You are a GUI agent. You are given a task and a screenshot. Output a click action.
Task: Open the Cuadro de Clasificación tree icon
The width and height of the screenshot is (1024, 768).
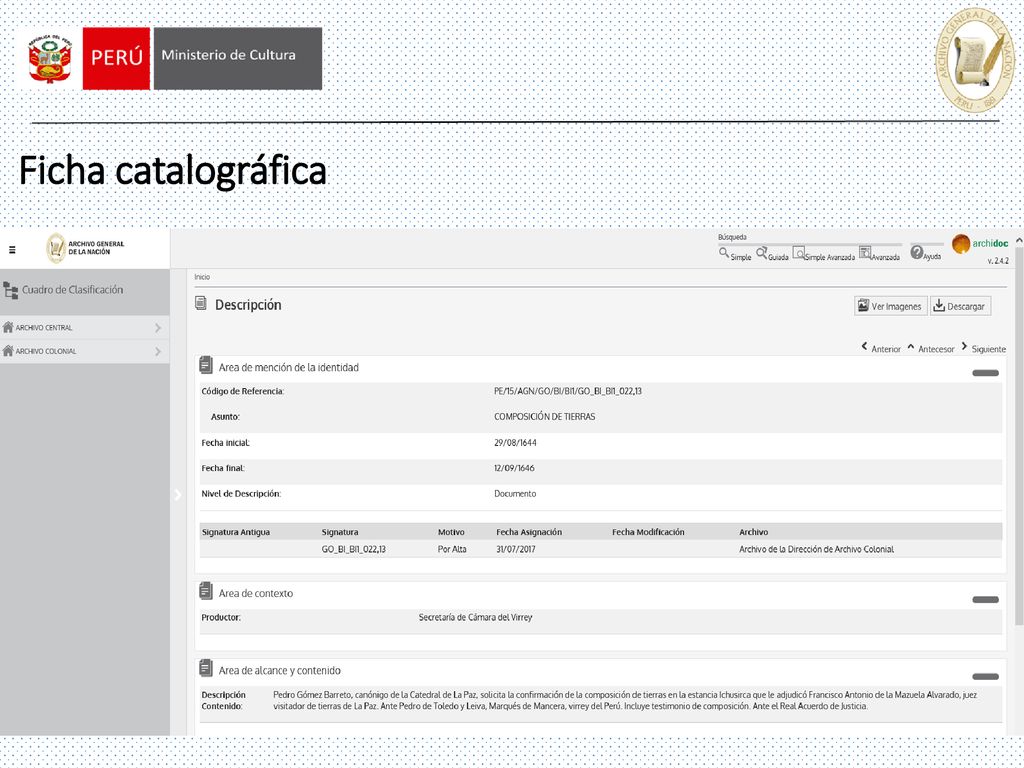tap(11, 290)
